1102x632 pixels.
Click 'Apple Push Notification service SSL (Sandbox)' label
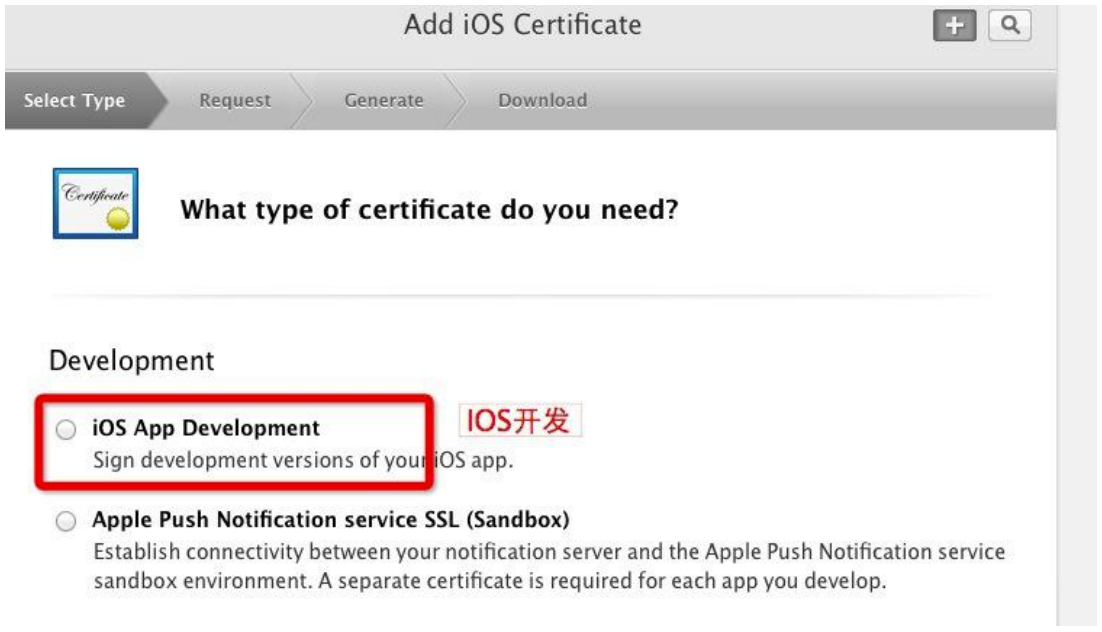click(x=331, y=520)
